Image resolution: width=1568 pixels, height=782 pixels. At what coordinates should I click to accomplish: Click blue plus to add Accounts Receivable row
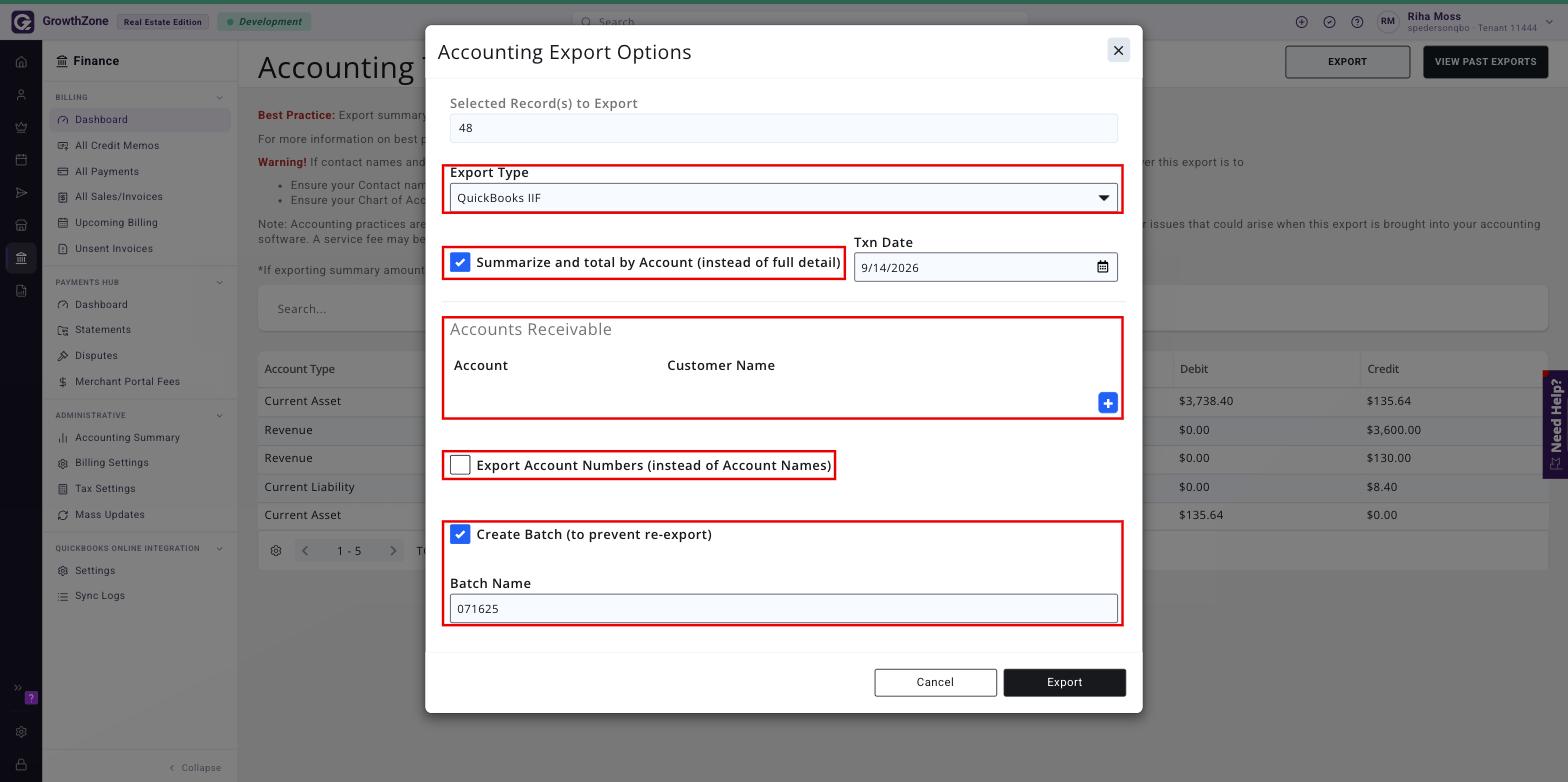pos(1108,403)
